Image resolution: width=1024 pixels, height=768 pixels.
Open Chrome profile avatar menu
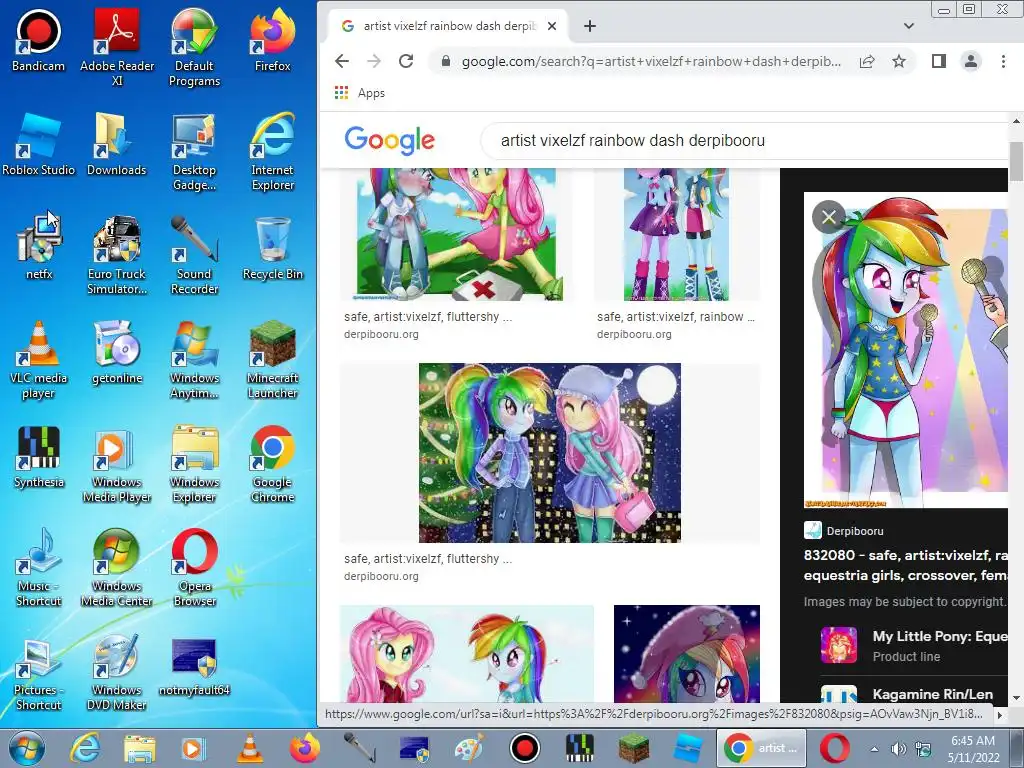pos(970,61)
